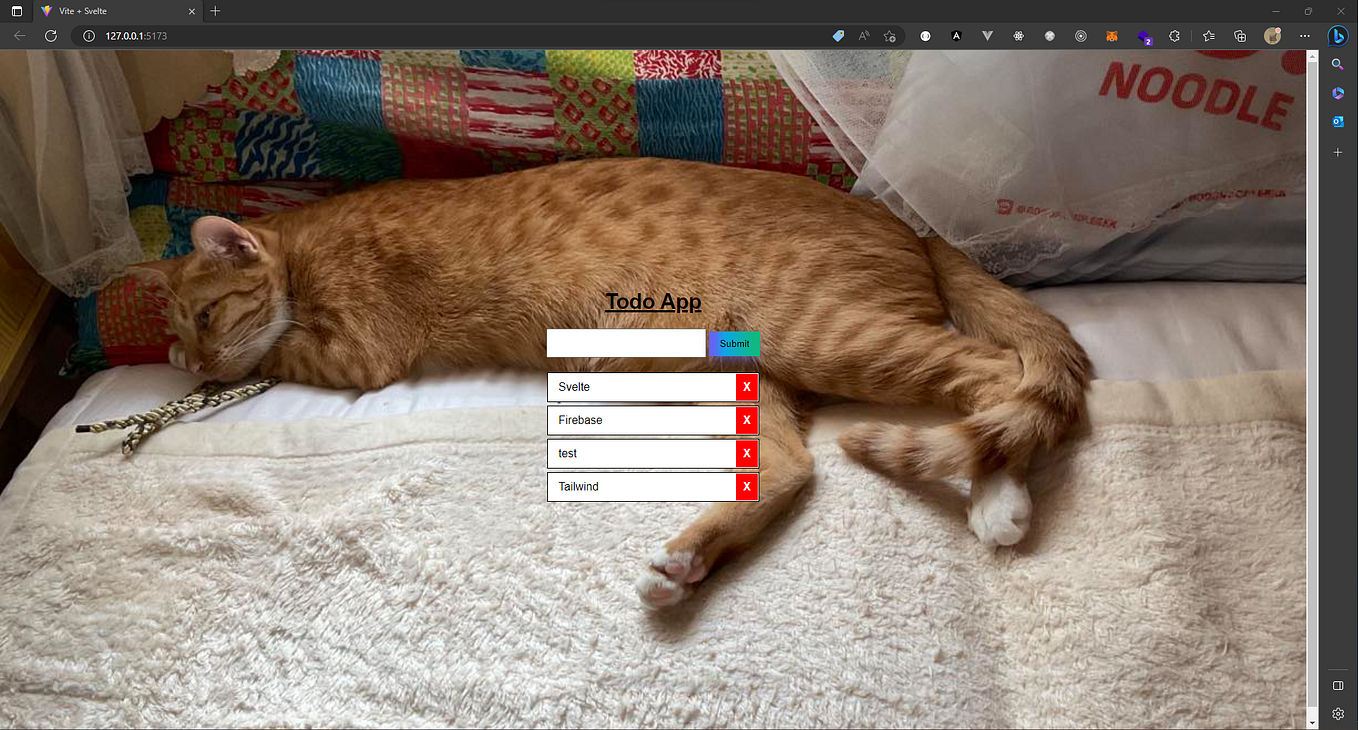Toggle the sidebar panel at the bottom
This screenshot has width=1358, height=730.
click(1338, 686)
